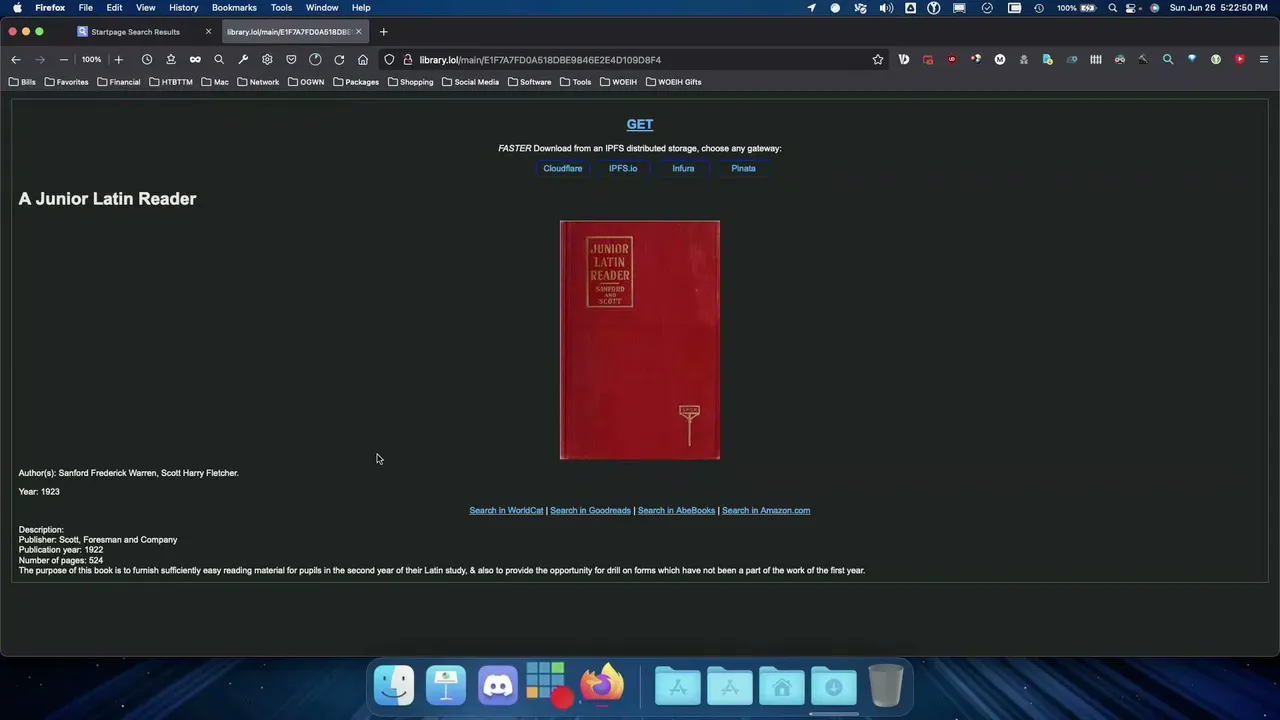Save page to Pocket
Viewport: 1280px width, 720px height.
(291, 60)
